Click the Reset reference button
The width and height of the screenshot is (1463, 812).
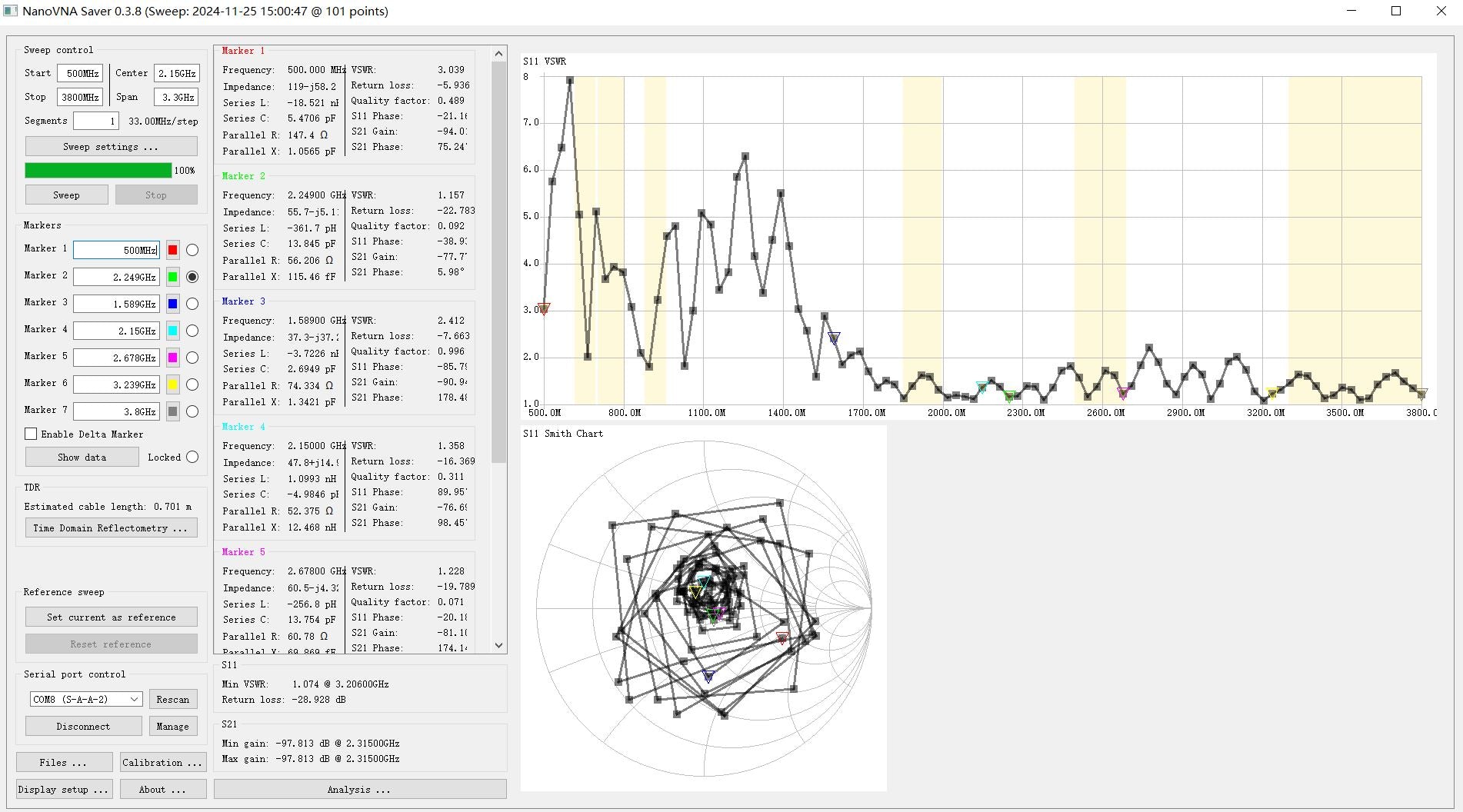112,644
